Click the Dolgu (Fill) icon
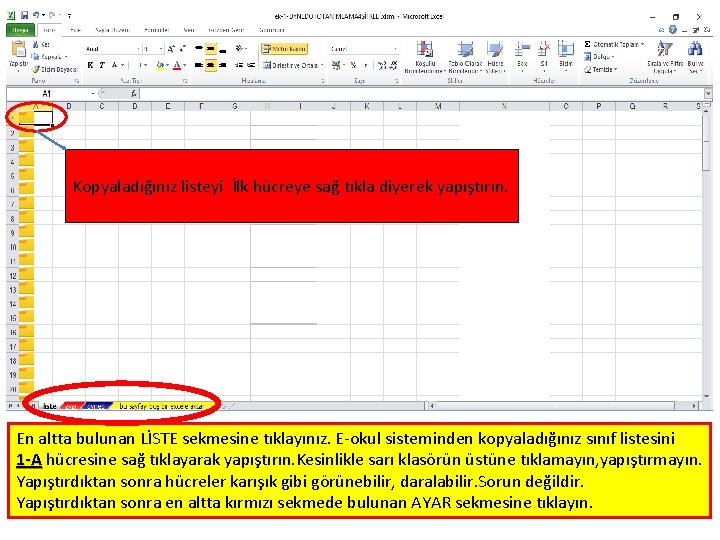Image resolution: width=720 pixels, height=540 pixels. 588,56
